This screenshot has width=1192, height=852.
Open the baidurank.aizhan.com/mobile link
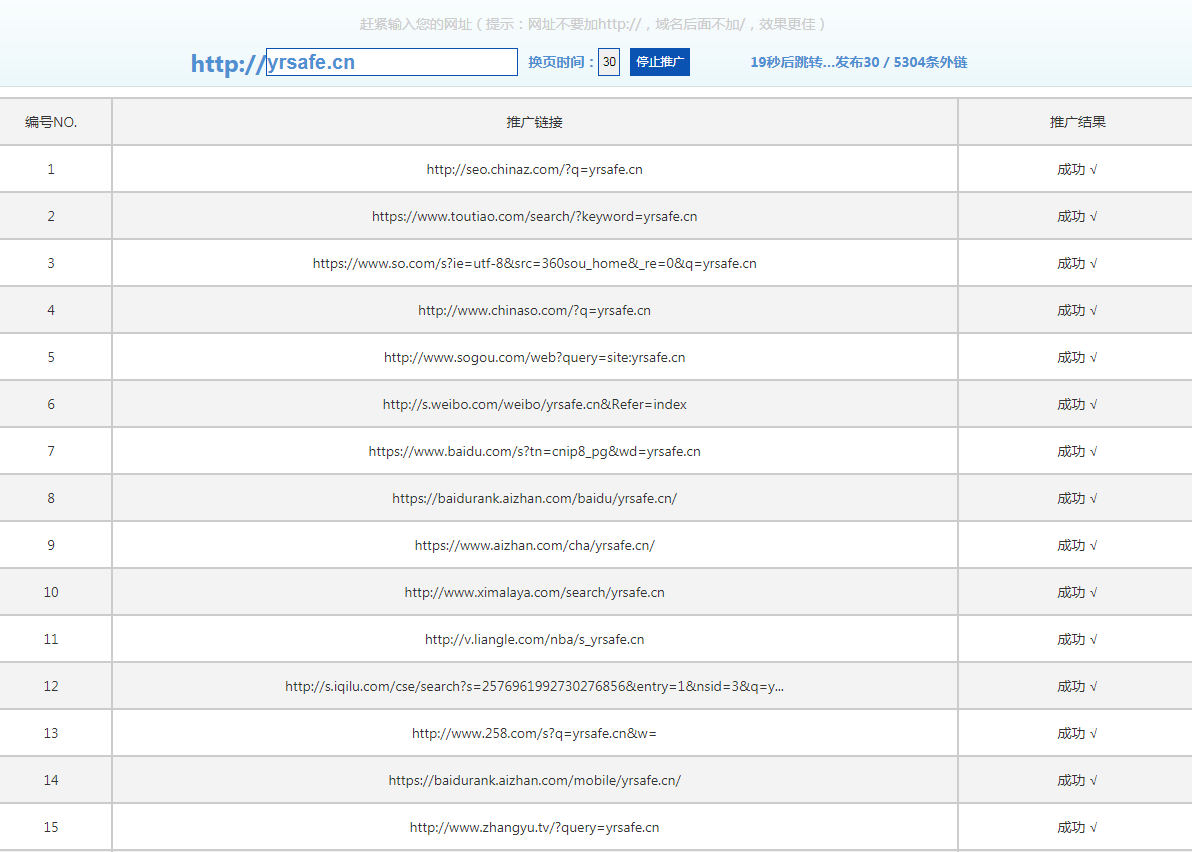pyautogui.click(x=534, y=780)
